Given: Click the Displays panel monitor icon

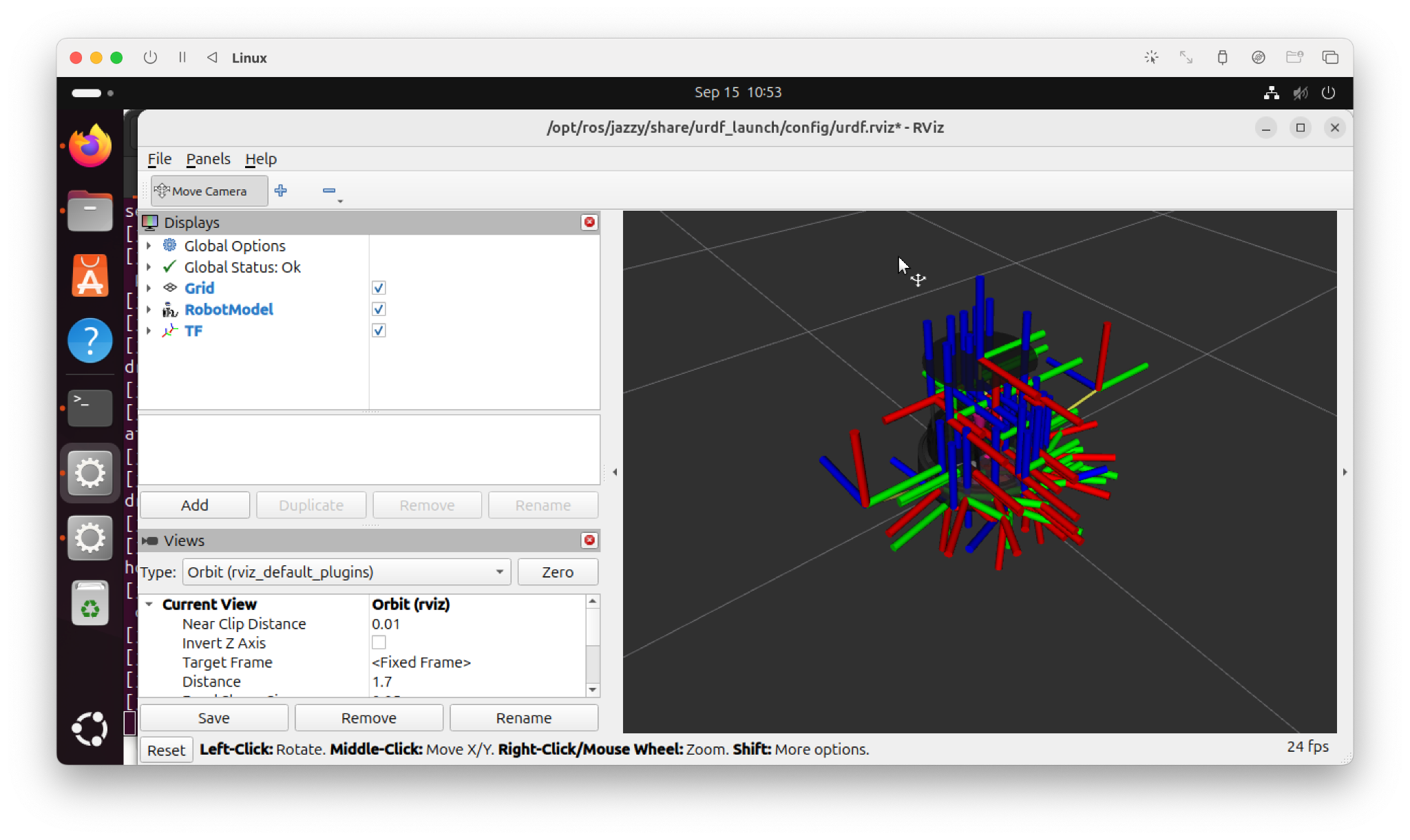Looking at the screenshot, I should coord(150,222).
